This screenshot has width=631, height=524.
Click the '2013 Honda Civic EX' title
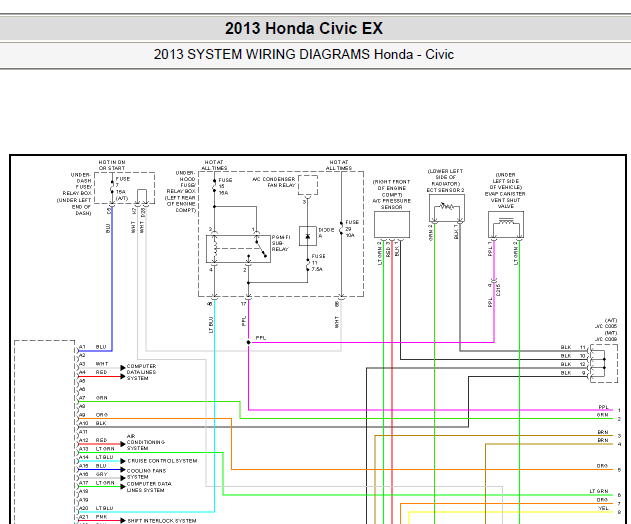pos(303,28)
